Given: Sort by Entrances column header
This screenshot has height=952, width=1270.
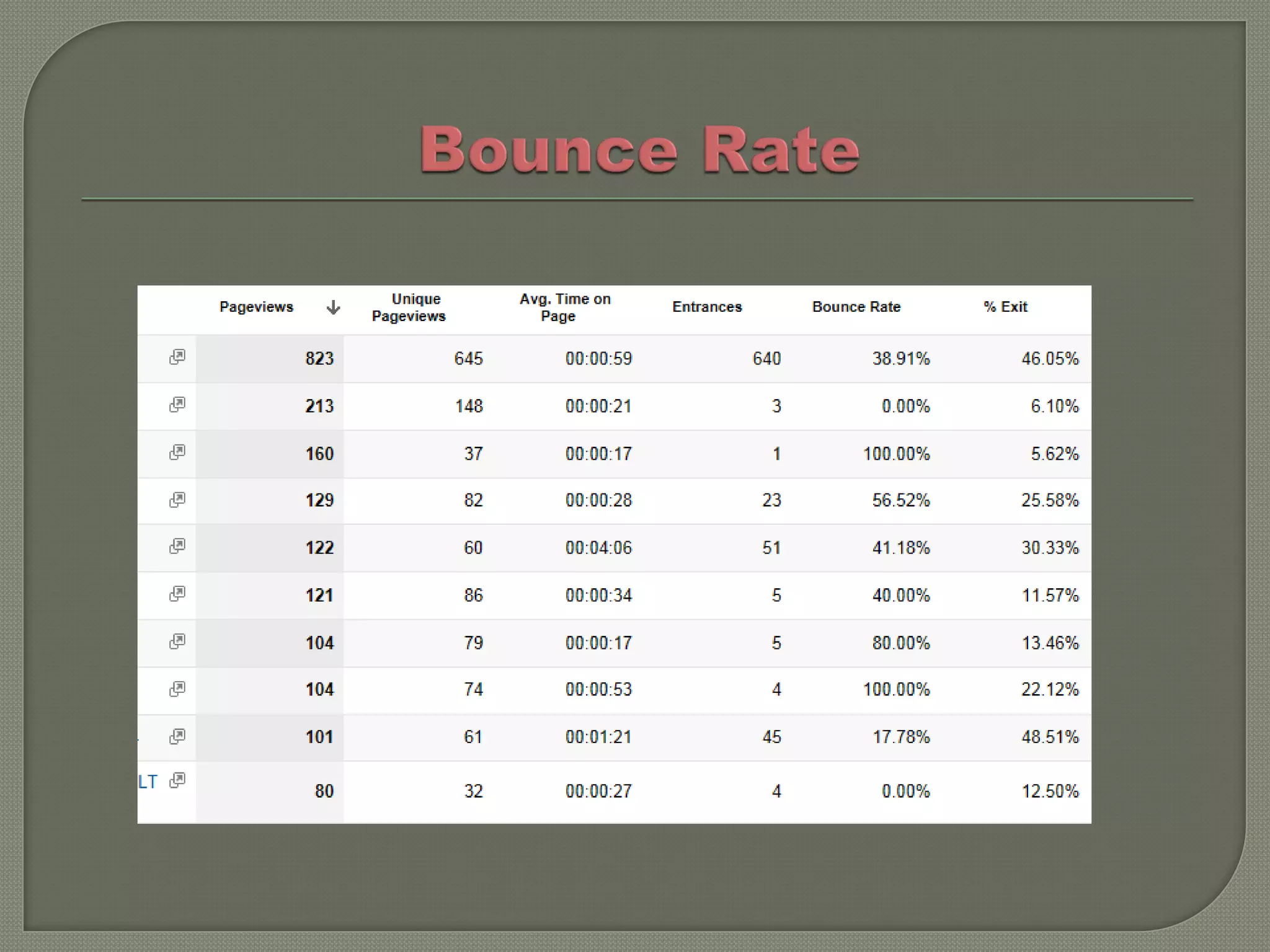Looking at the screenshot, I should coord(707,307).
